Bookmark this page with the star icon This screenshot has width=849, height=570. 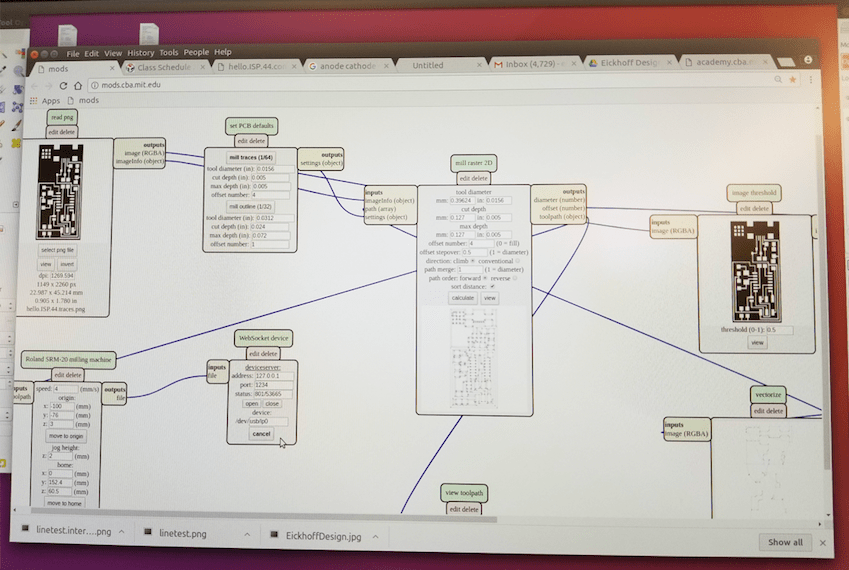pos(793,80)
